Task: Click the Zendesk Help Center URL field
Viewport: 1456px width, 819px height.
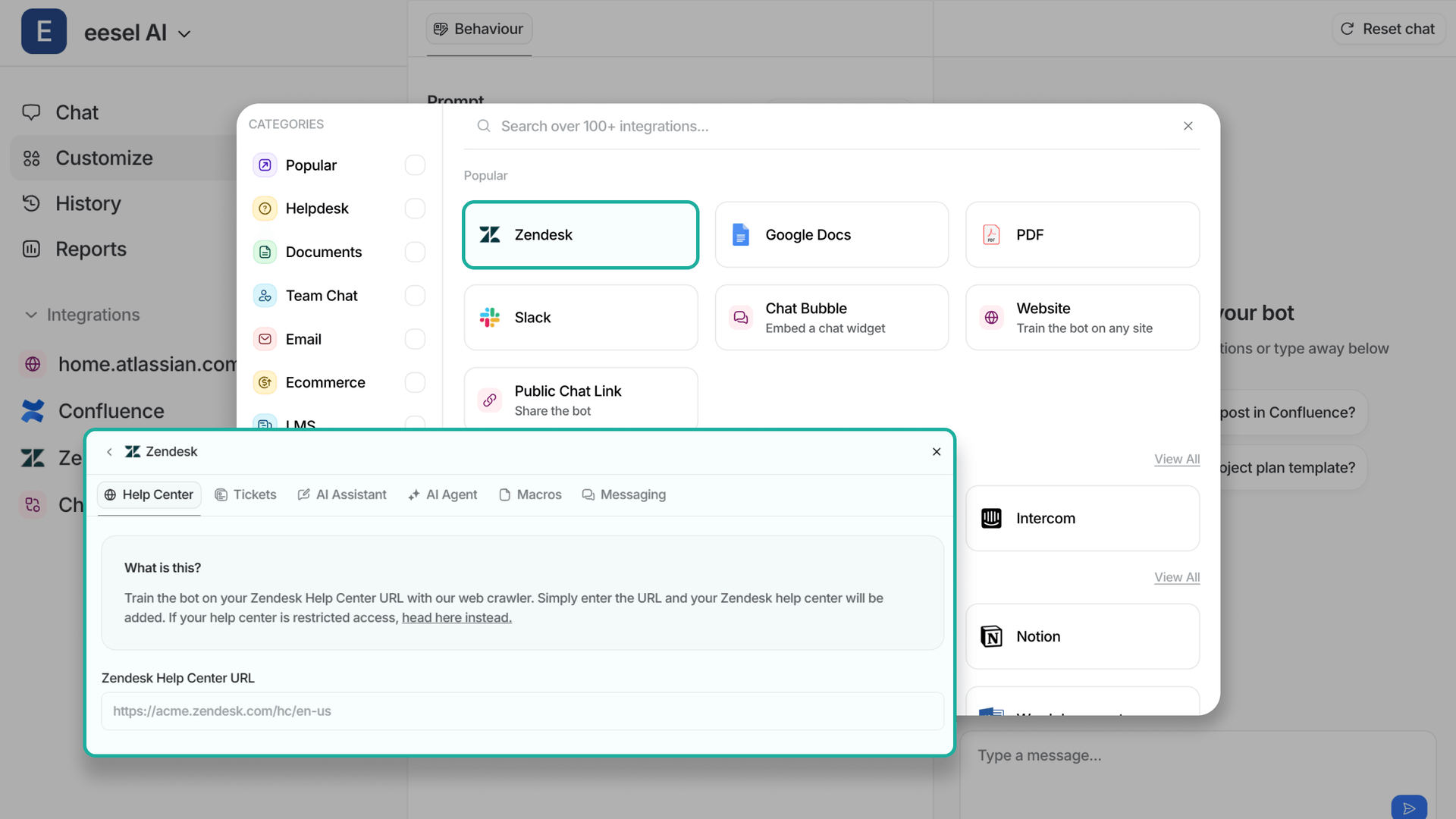Action: coord(522,711)
